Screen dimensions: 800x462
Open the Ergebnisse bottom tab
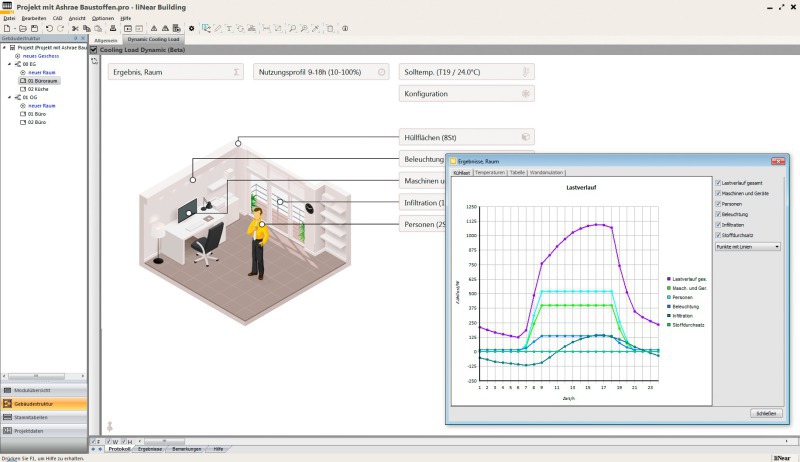pyautogui.click(x=149, y=449)
